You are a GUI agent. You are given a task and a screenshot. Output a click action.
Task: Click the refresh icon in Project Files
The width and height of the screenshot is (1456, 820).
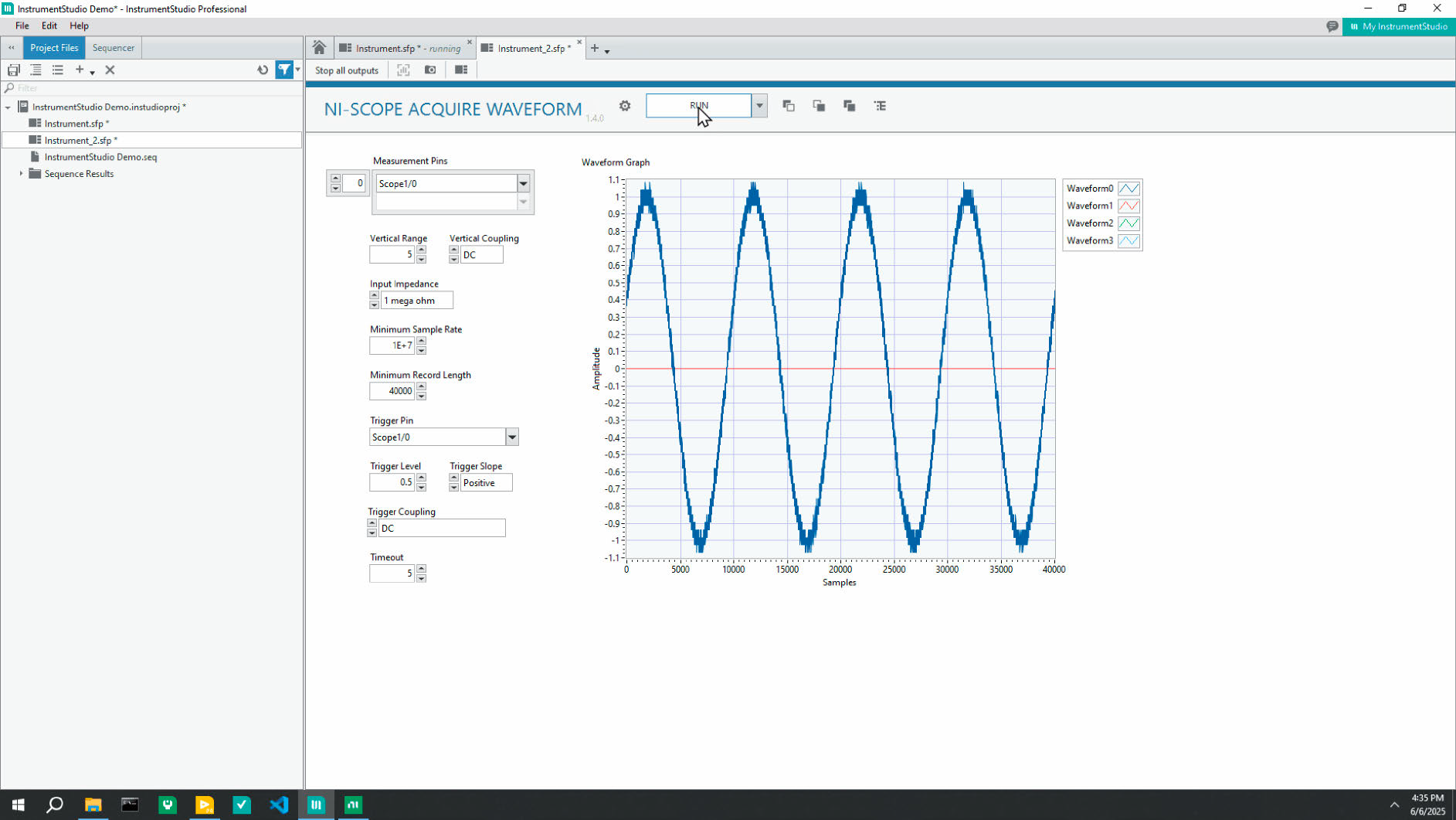(263, 70)
